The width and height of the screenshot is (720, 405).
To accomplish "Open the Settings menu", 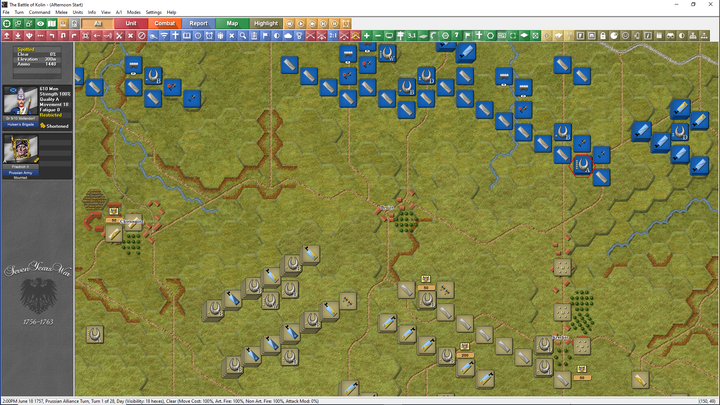I will [x=153, y=12].
